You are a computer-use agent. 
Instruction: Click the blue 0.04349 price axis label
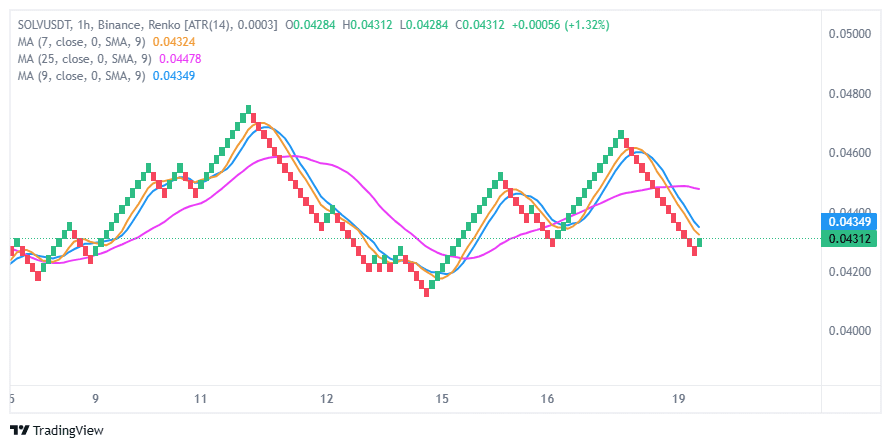point(850,222)
